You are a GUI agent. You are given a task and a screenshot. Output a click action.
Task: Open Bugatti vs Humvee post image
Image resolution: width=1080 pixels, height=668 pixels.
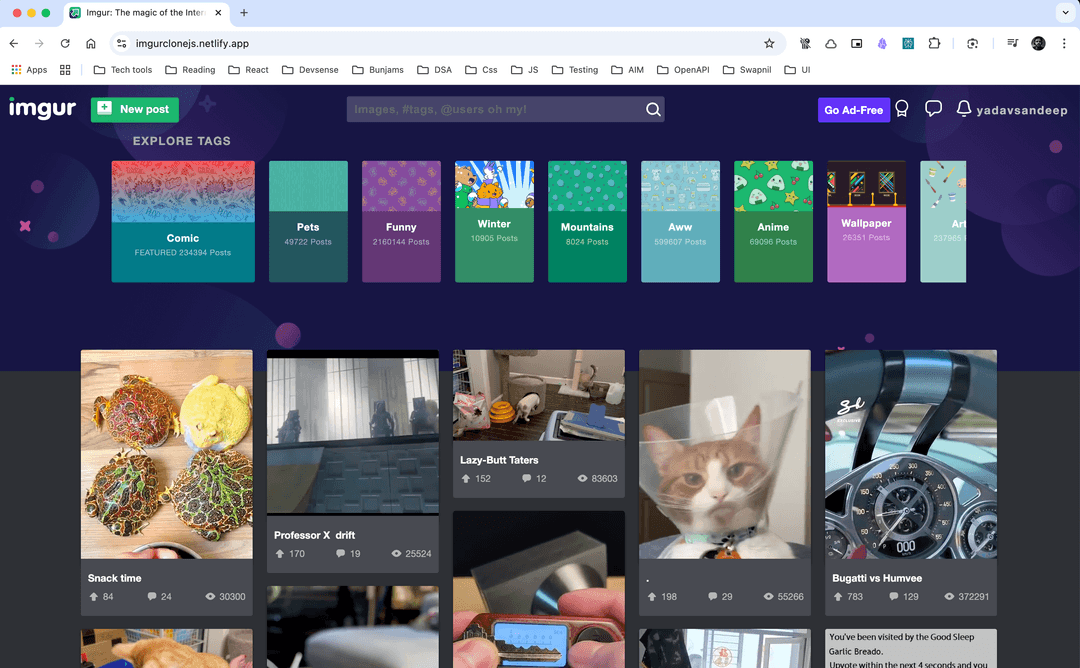[x=911, y=455]
